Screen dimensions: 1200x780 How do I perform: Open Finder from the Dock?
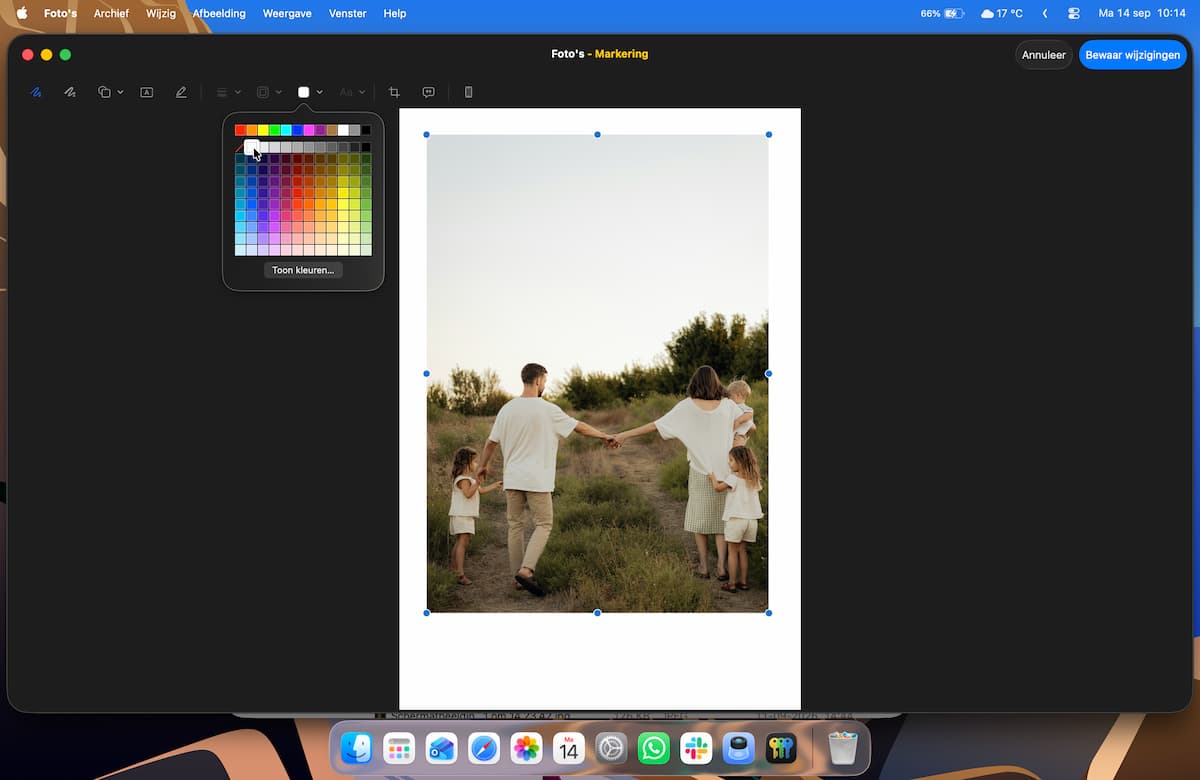pos(357,748)
